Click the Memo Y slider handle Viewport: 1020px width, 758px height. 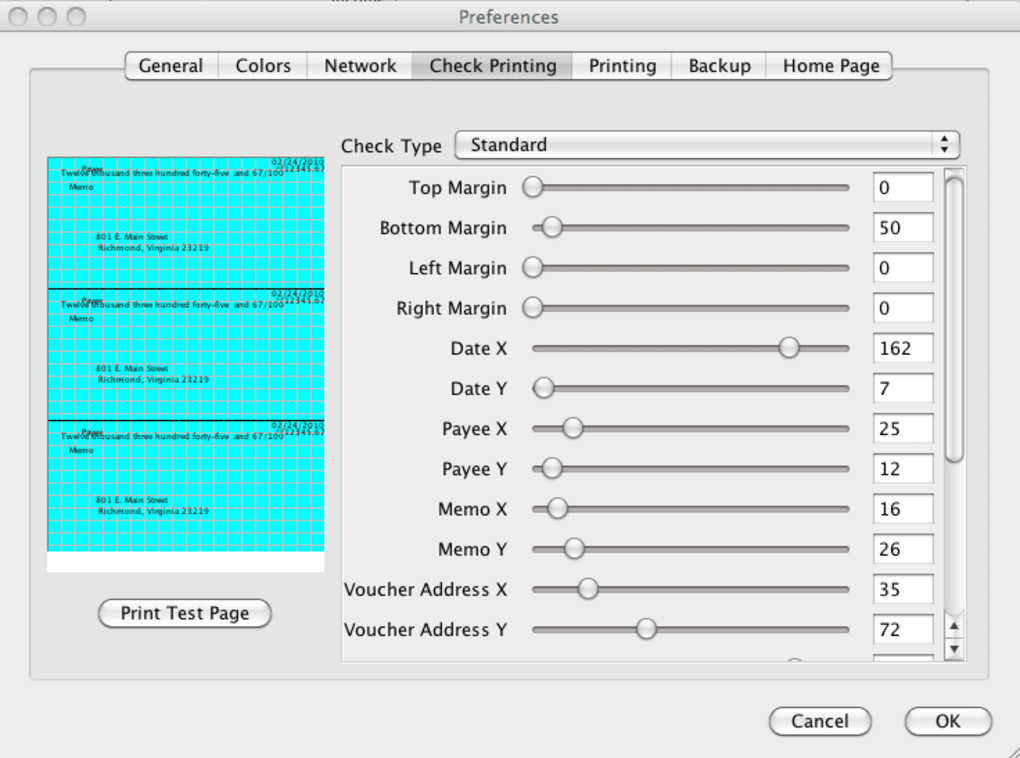[574, 549]
